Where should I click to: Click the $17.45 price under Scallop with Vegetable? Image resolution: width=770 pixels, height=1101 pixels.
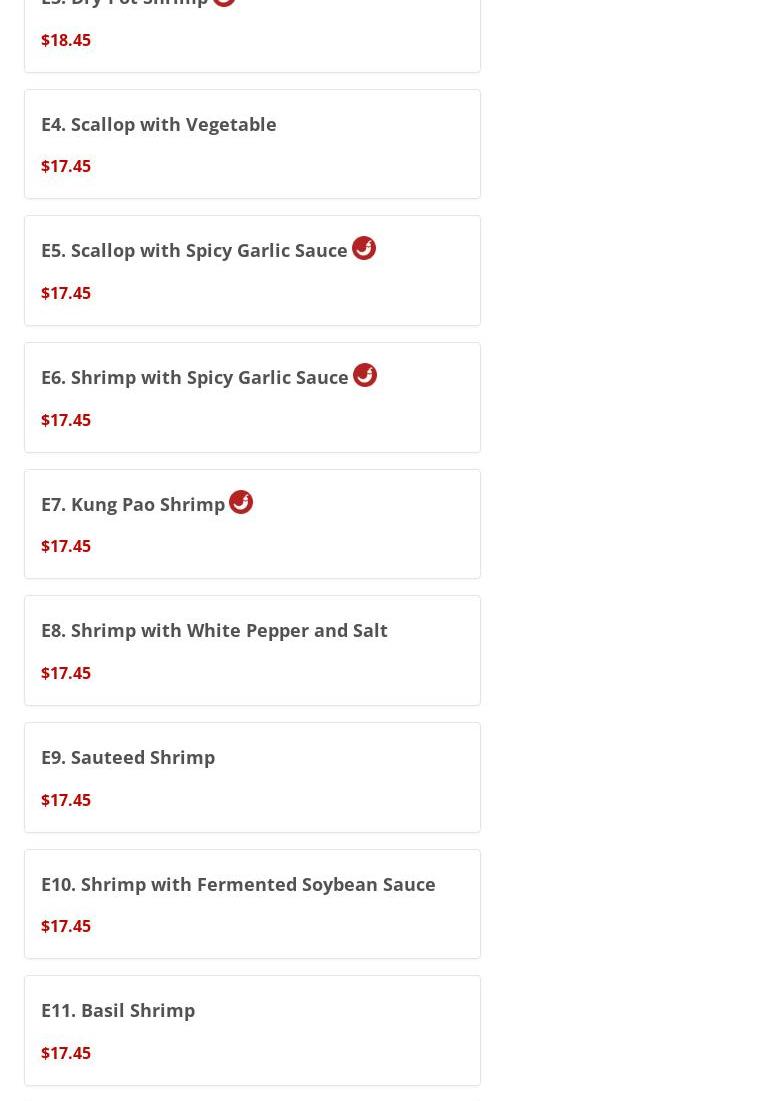coord(66,166)
